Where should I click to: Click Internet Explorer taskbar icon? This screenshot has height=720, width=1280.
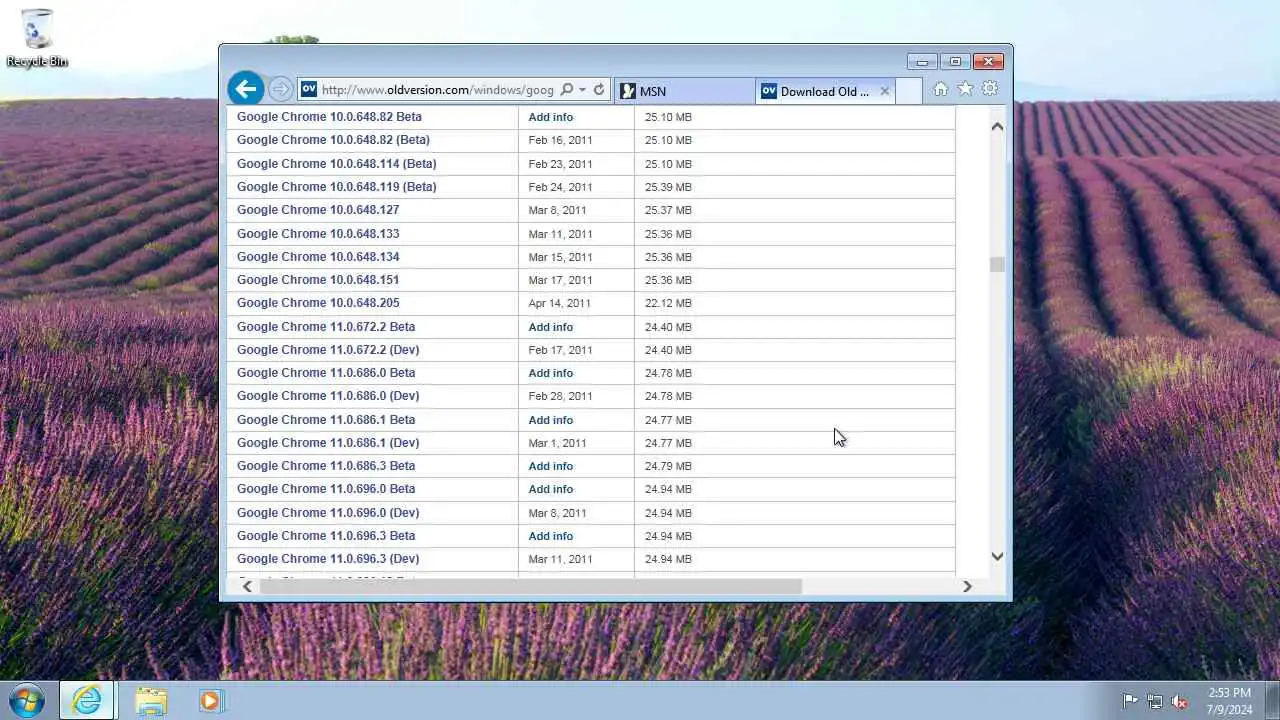[87, 700]
